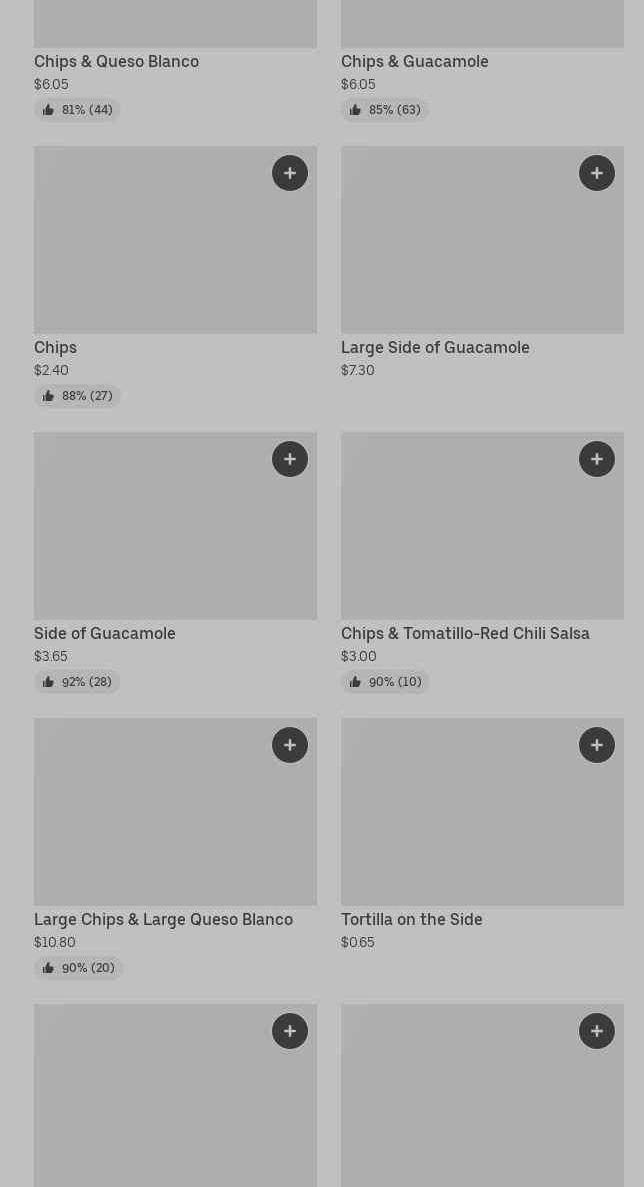Select the Chips & Tomatillo-Red Chili Salsa title
644x1187 pixels.
(x=465, y=634)
